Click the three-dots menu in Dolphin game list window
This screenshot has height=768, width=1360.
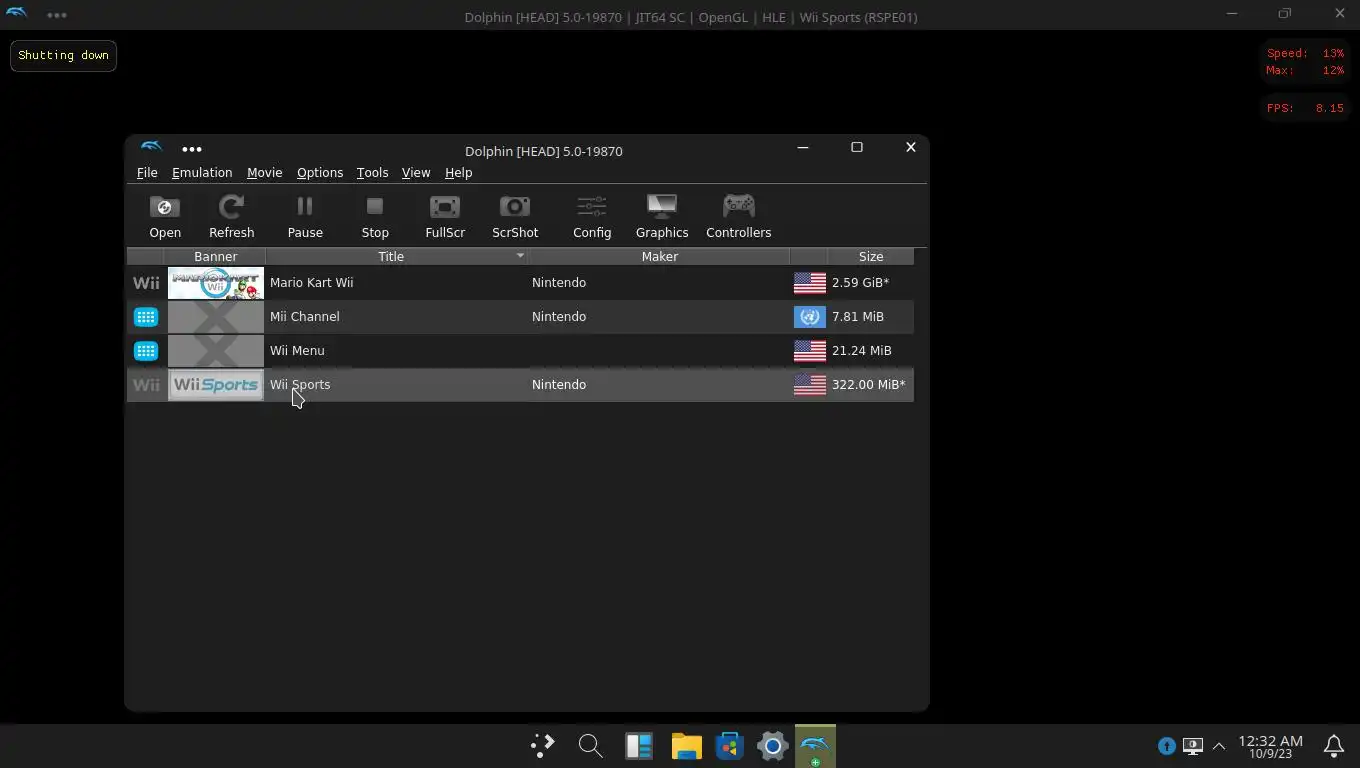click(192, 149)
